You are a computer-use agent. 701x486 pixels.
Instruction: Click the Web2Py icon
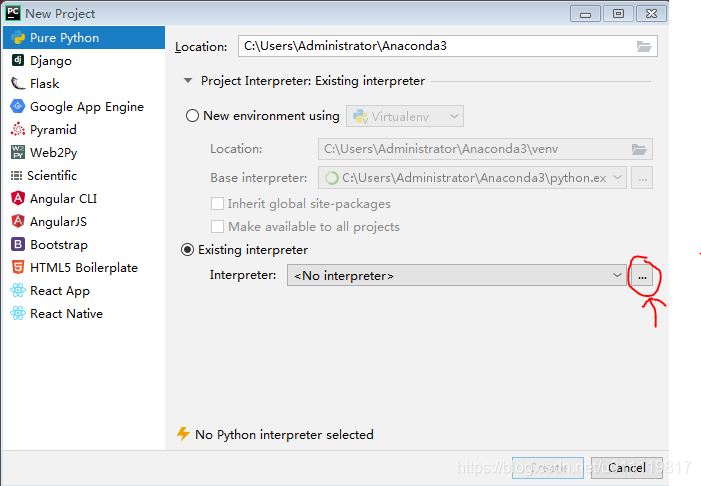[18, 152]
